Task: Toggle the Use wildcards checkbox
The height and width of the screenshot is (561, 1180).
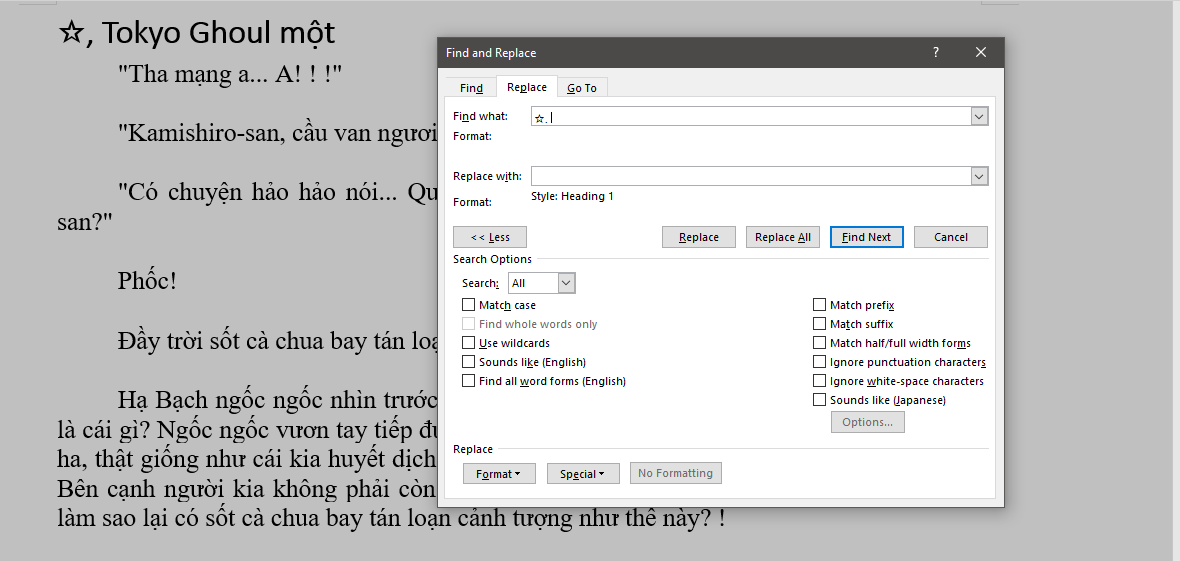Action: (x=469, y=343)
